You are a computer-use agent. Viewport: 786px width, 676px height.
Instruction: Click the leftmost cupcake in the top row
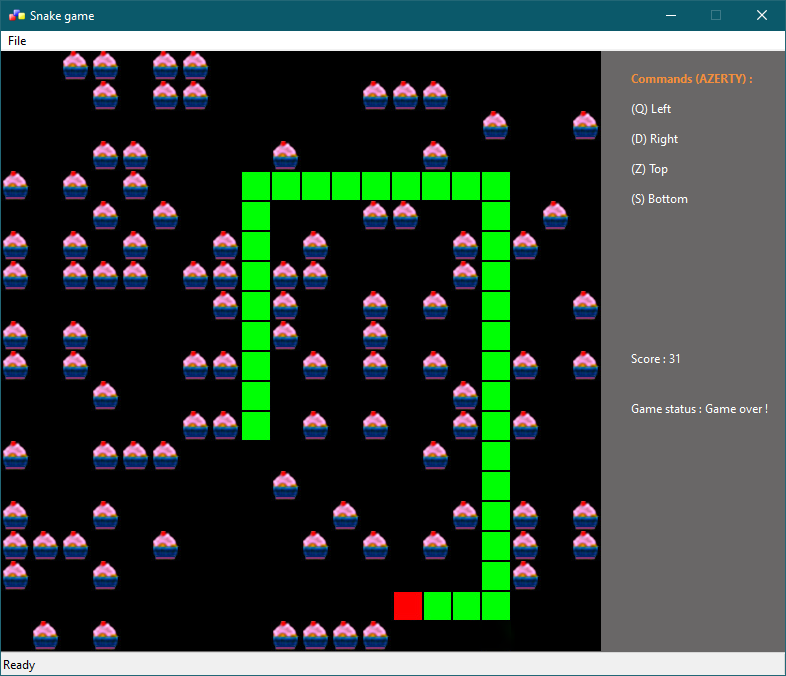click(x=75, y=65)
